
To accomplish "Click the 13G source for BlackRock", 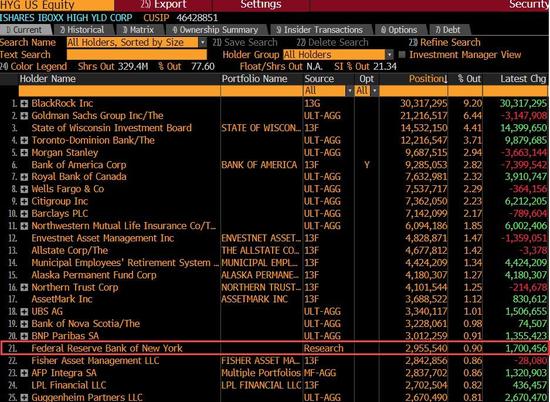I will coord(312,103).
